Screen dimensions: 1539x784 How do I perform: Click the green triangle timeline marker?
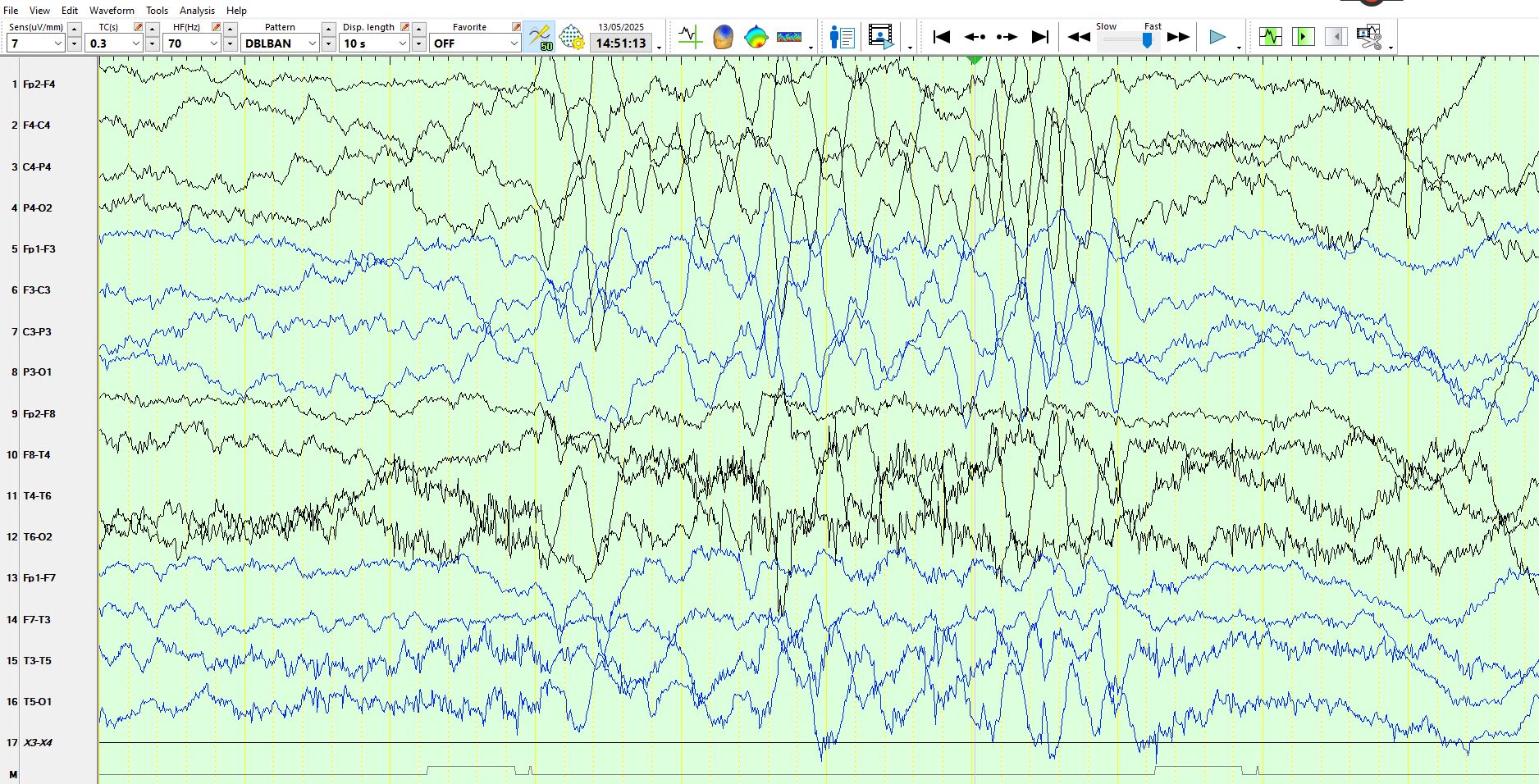pos(974,60)
